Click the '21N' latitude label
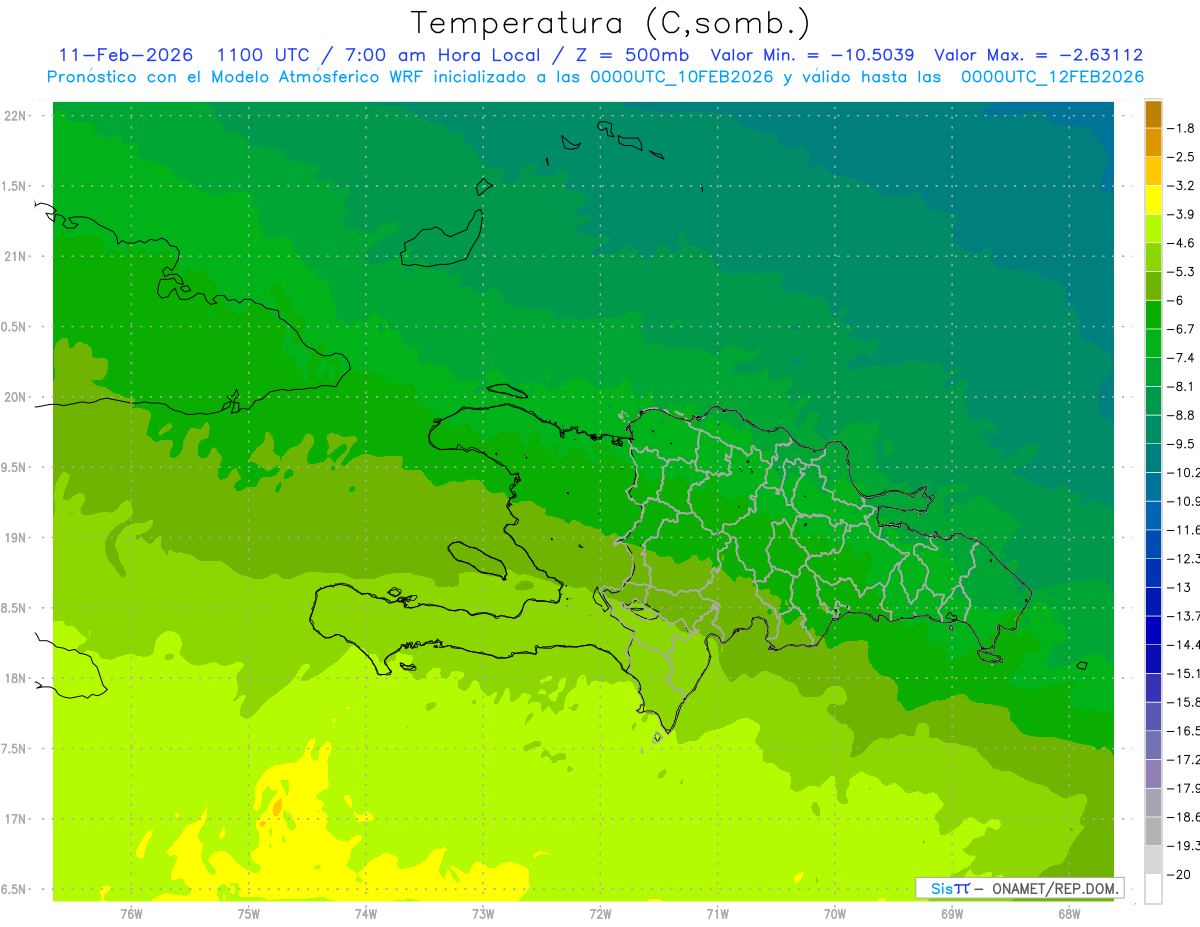This screenshot has height=927, width=1200. tap(16, 257)
